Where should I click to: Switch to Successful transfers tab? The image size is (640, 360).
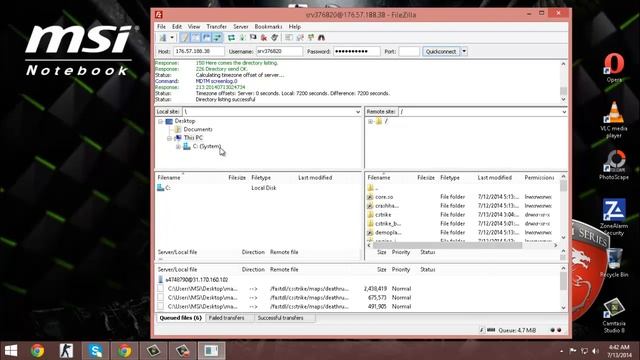(280, 318)
